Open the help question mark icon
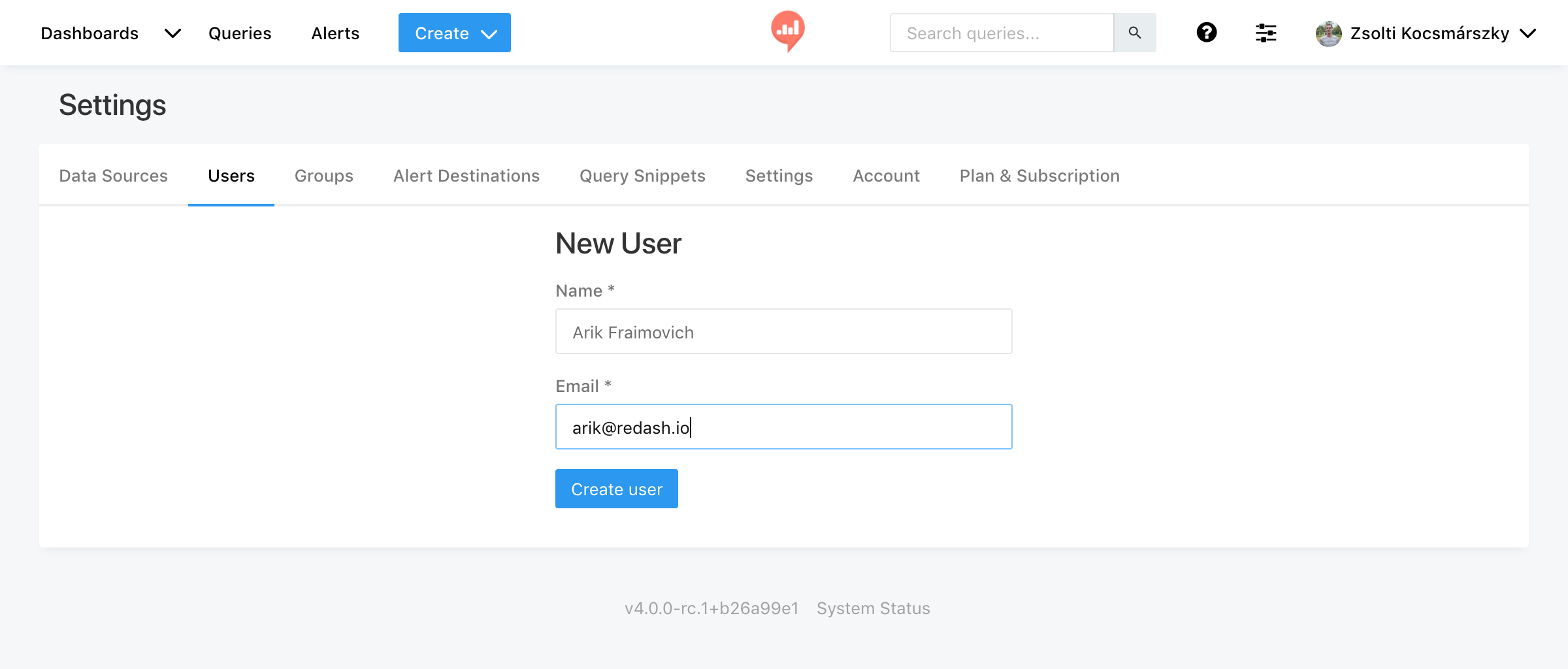The image size is (1568, 669). coord(1206,33)
